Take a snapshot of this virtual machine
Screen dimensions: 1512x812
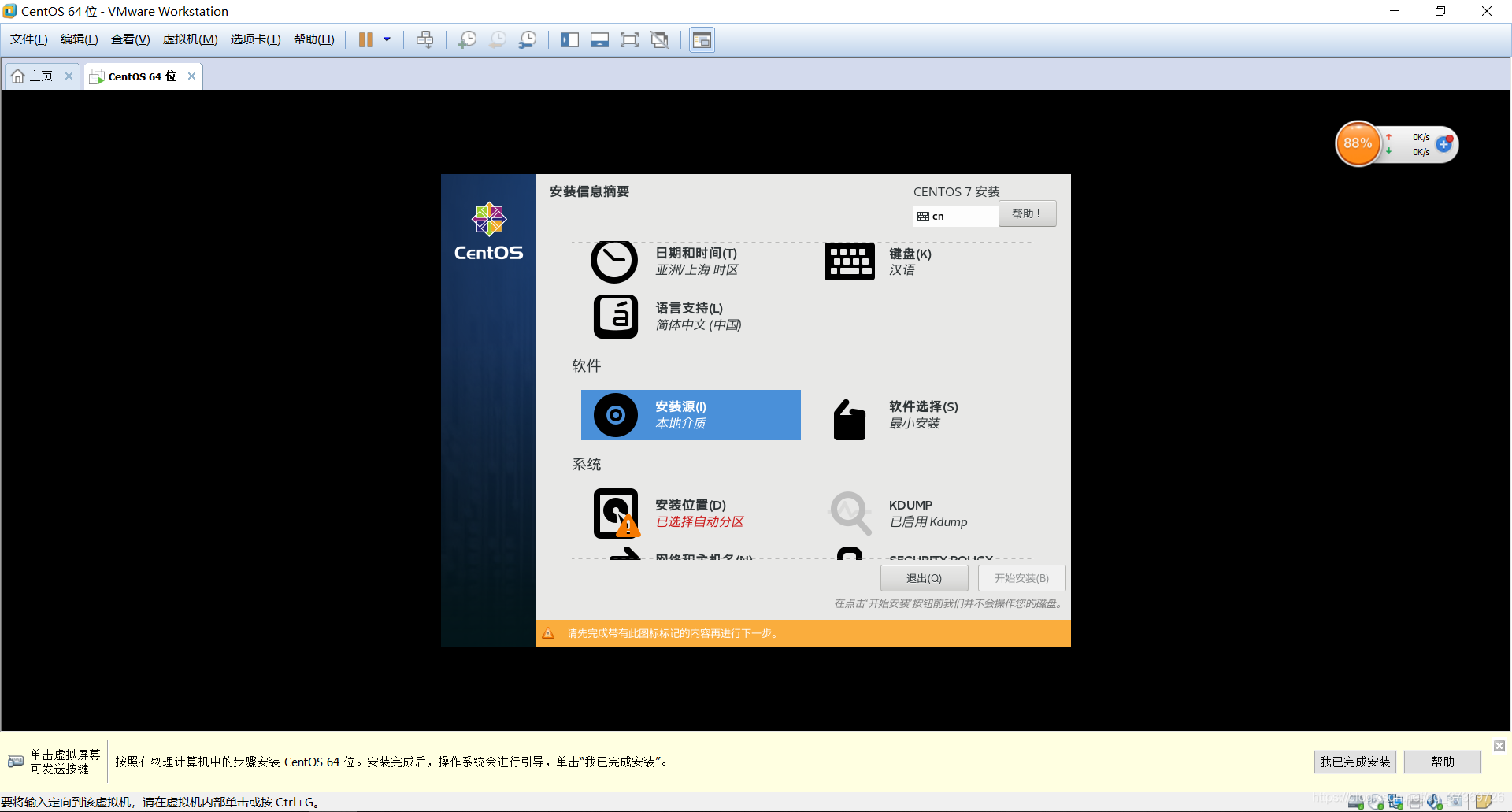pos(467,39)
